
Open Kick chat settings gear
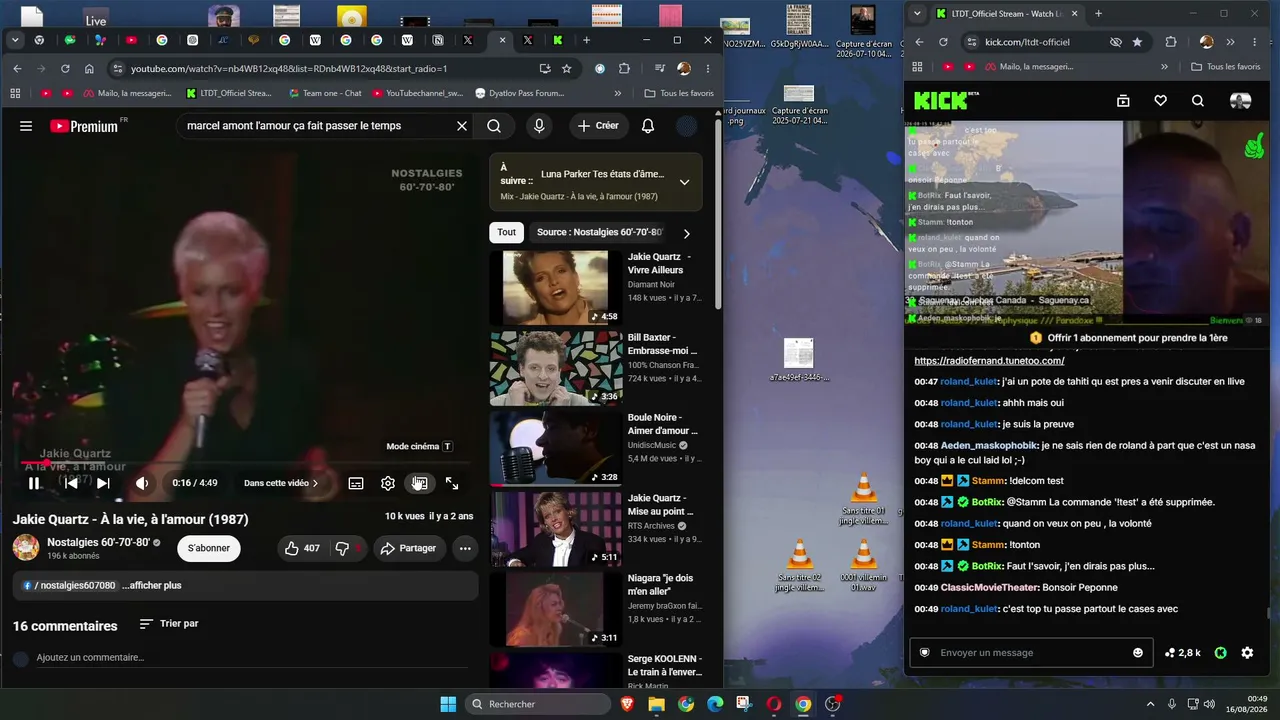[1247, 653]
